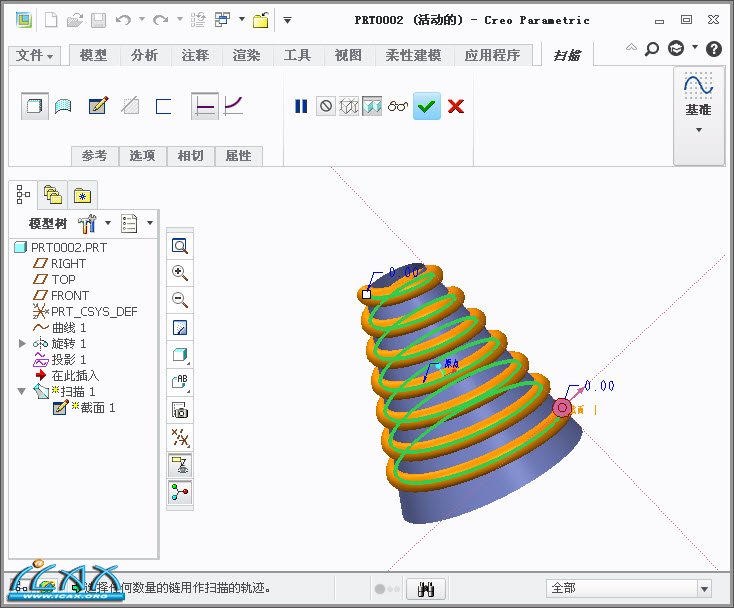Toggle the remove material option
Screen dimensions: 734x608
click(129, 105)
